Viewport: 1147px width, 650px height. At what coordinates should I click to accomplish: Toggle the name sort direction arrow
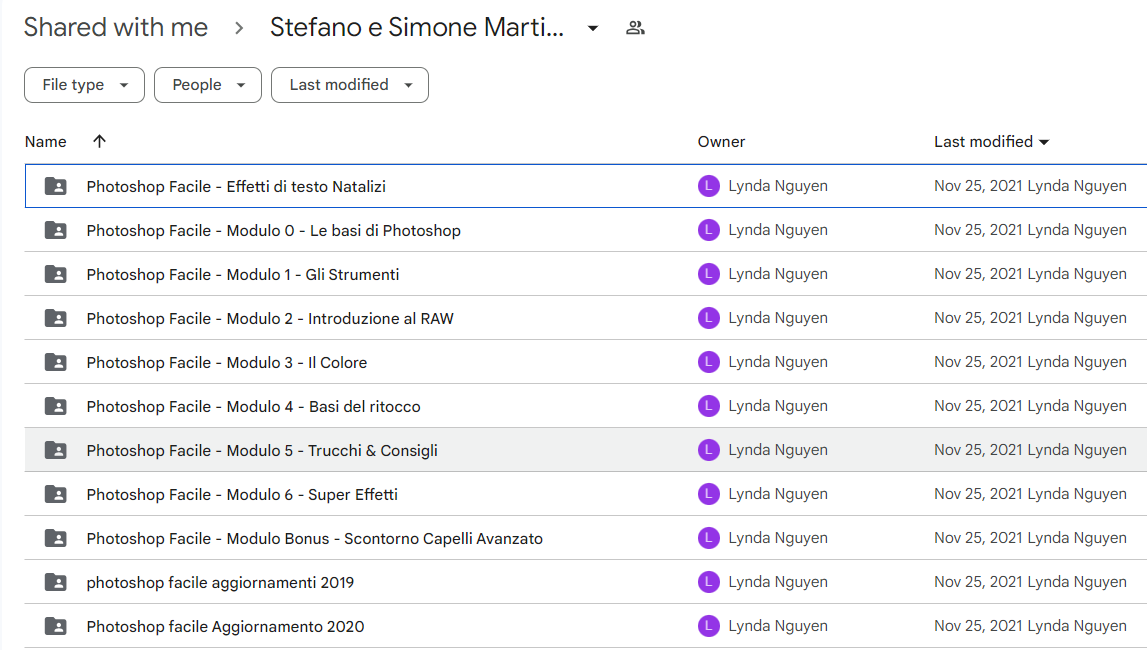[x=99, y=141]
